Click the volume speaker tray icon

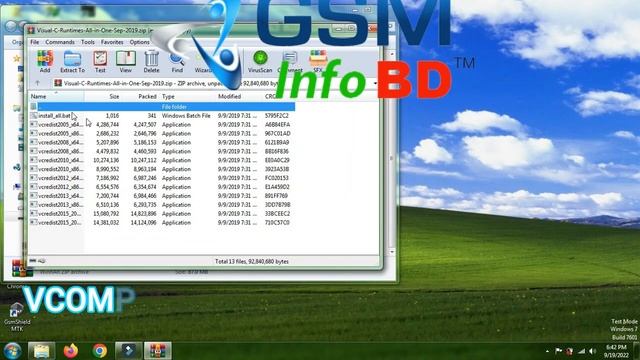[592, 351]
